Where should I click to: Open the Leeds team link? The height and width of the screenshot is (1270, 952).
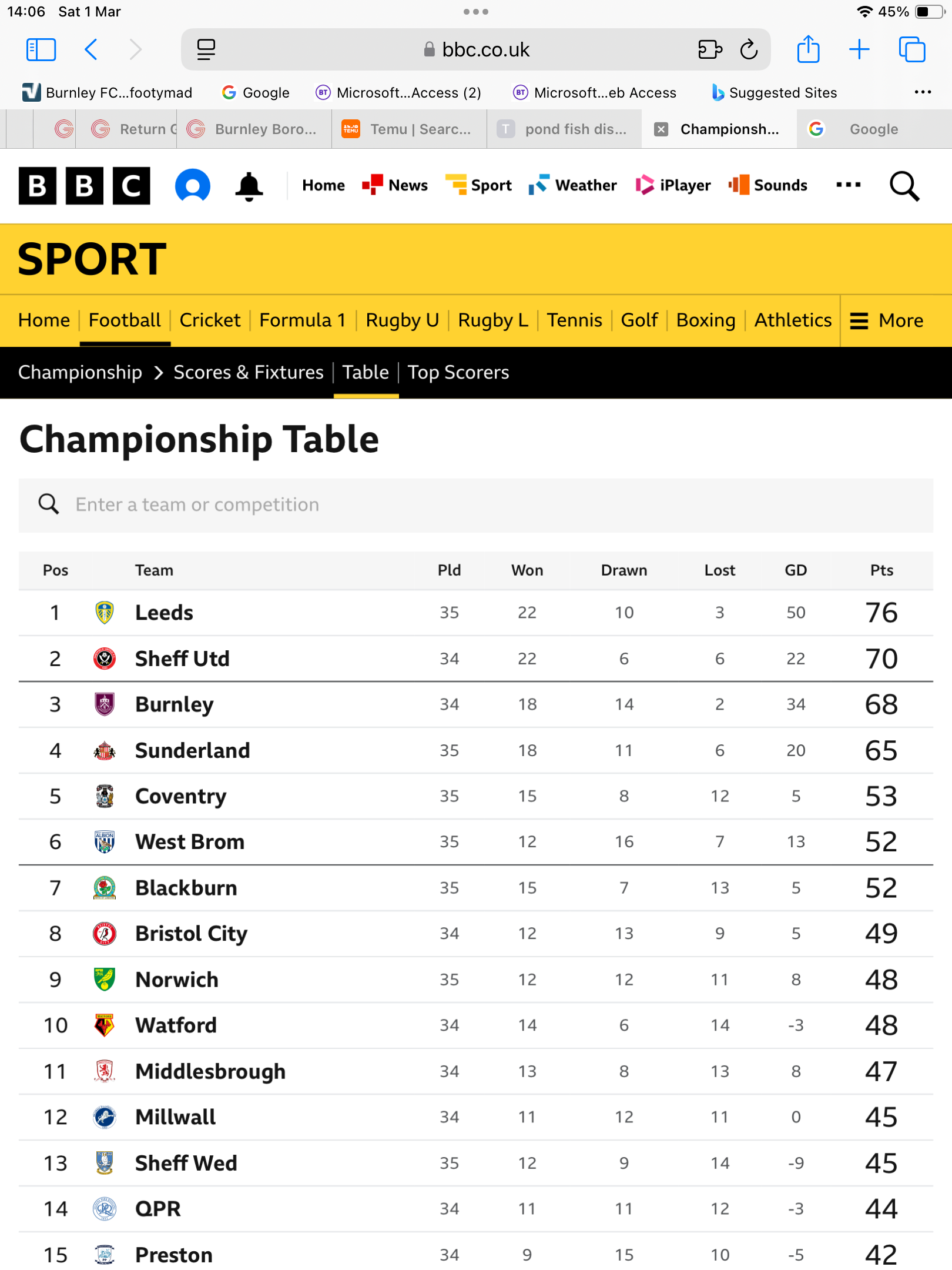pyautogui.click(x=164, y=613)
